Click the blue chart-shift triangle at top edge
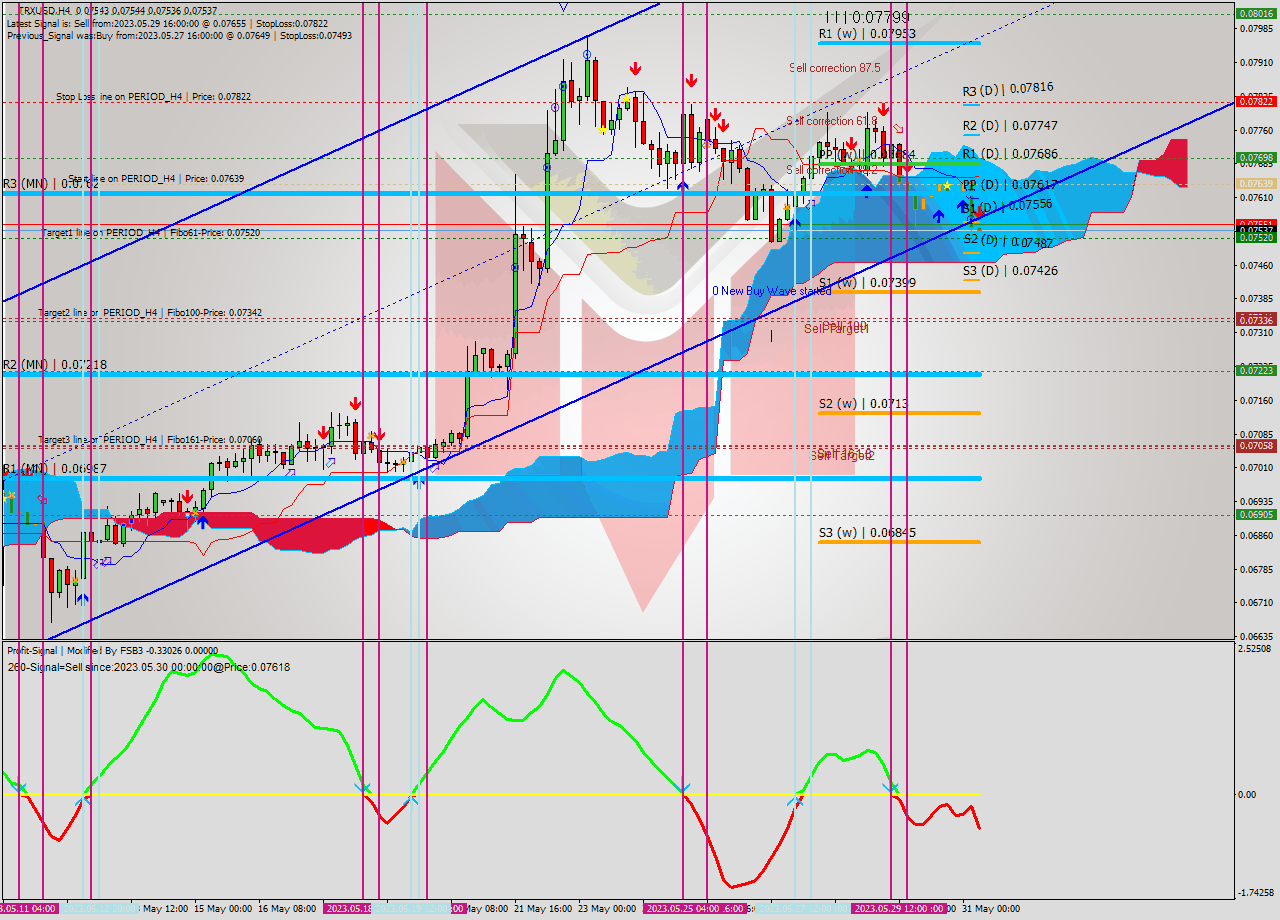Screen dimensions: 1280x920 click(x=563, y=5)
